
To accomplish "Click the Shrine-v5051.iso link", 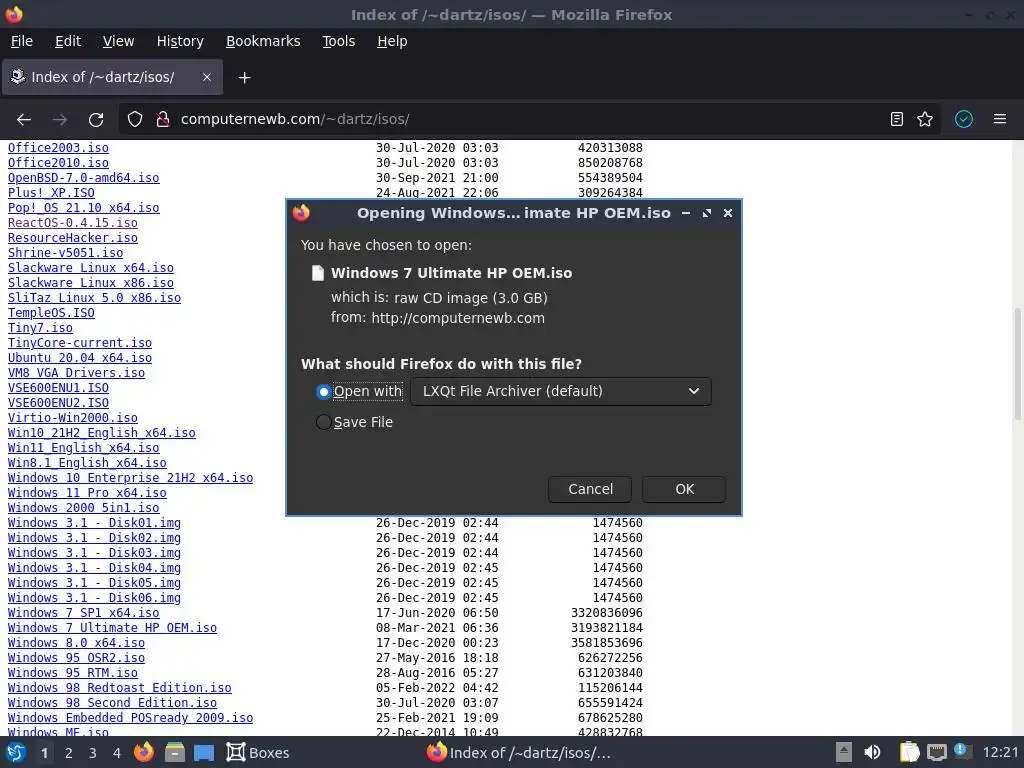I will click(x=65, y=253).
